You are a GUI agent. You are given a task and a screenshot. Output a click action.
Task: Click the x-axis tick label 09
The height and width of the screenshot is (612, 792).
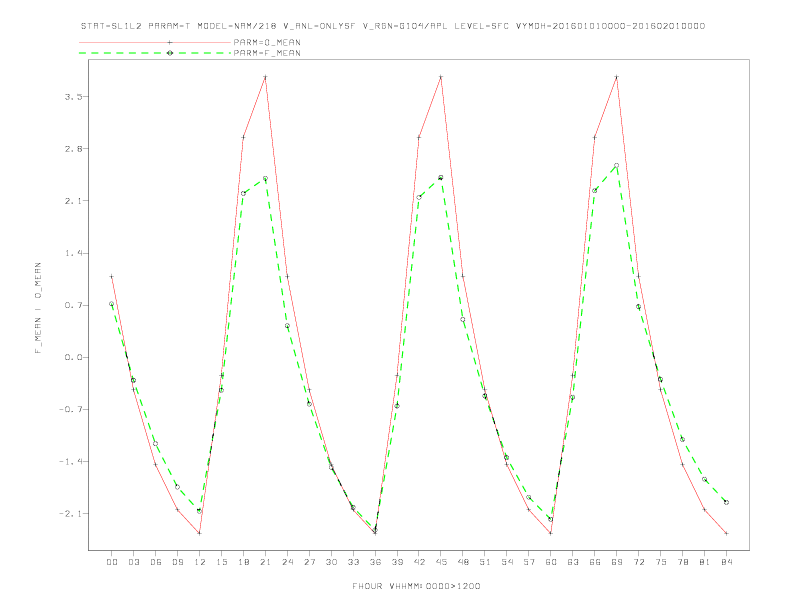(x=177, y=562)
